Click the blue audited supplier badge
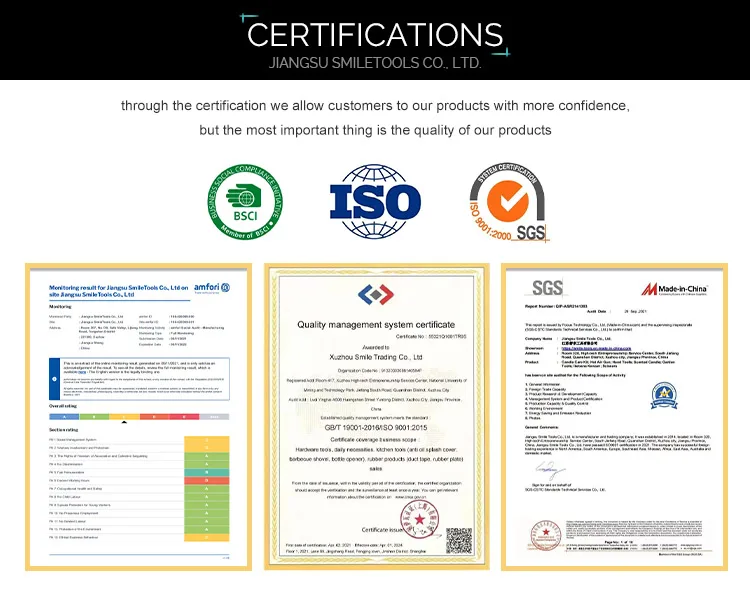 [x=664, y=395]
